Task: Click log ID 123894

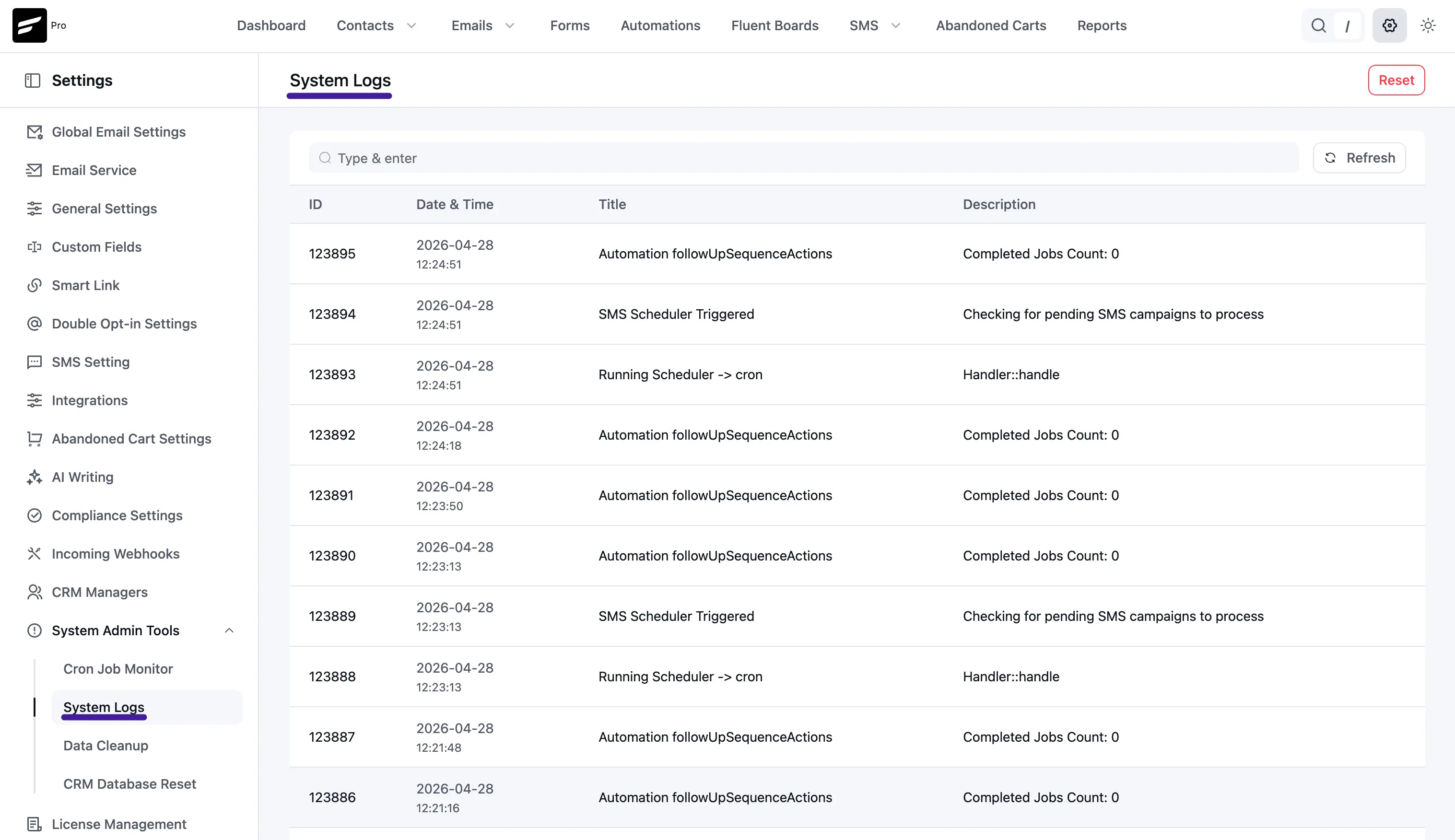Action: pyautogui.click(x=332, y=315)
